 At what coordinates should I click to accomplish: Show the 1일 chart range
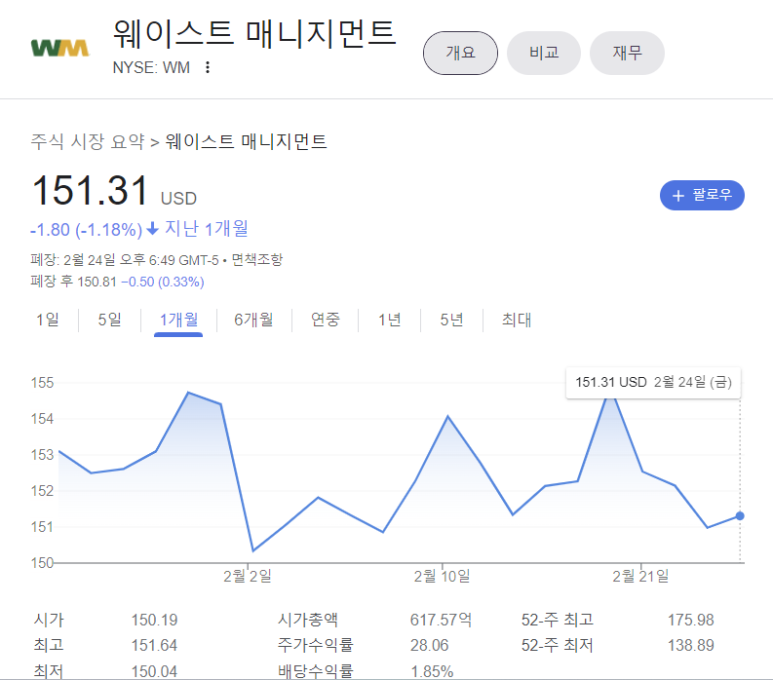(x=47, y=320)
